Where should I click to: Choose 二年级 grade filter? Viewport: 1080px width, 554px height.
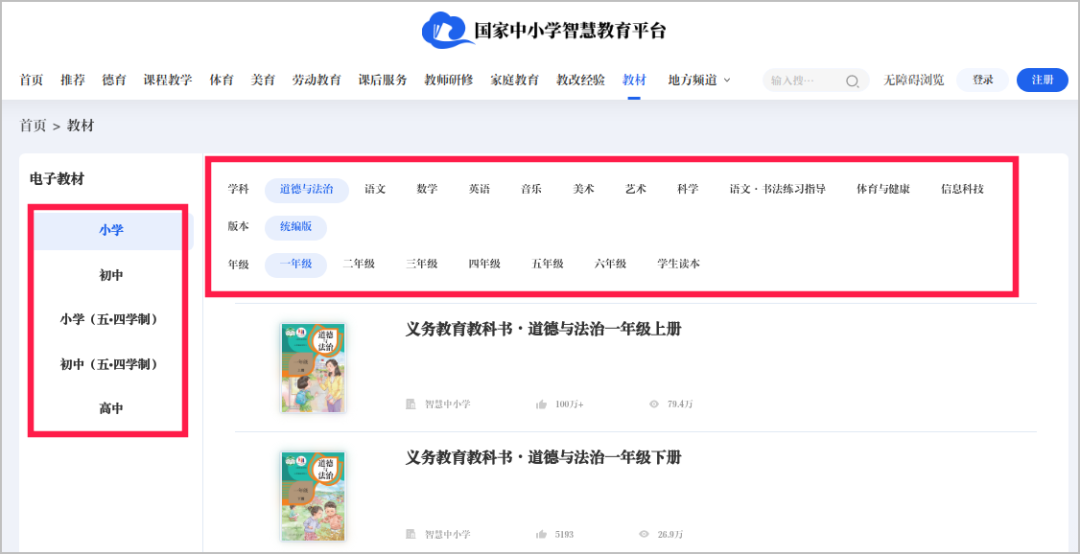tap(358, 264)
